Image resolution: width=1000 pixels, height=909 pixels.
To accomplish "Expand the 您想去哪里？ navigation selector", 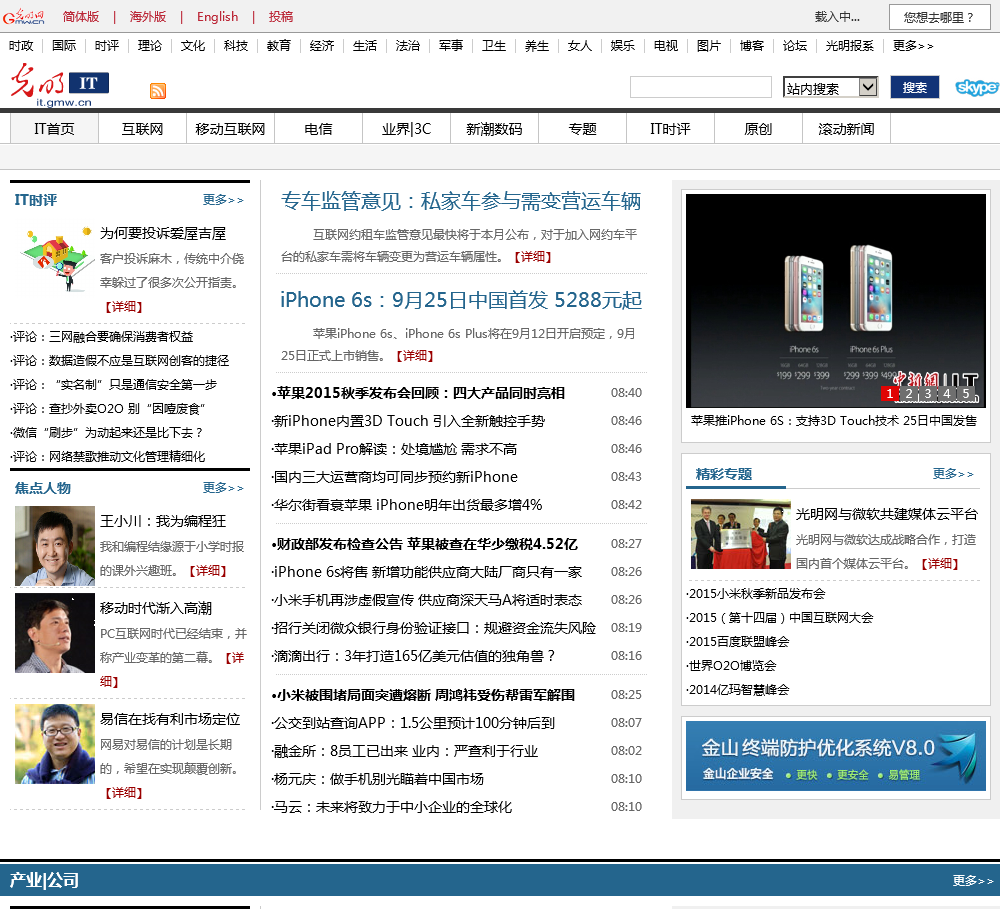I will click(x=938, y=17).
